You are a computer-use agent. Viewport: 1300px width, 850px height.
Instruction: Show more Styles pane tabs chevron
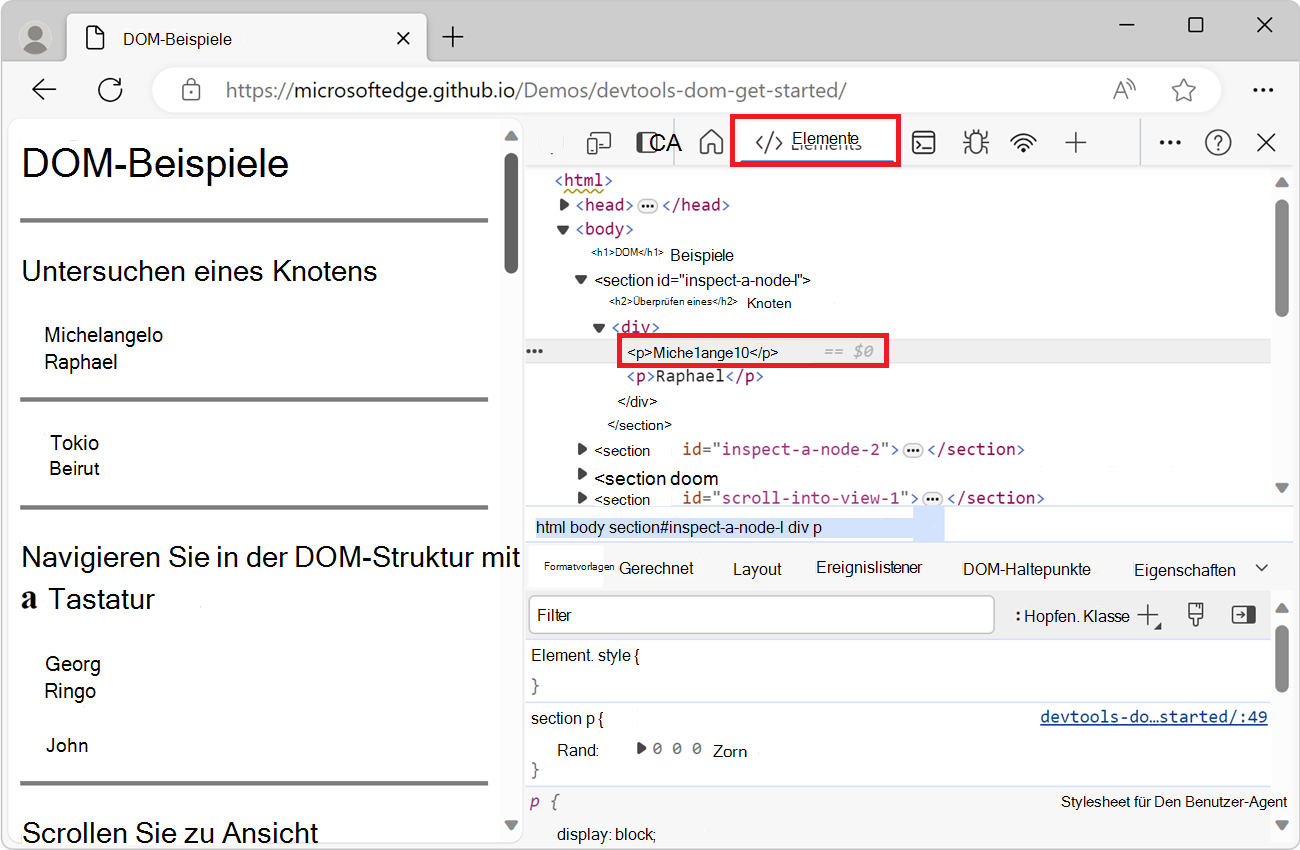coord(1262,568)
